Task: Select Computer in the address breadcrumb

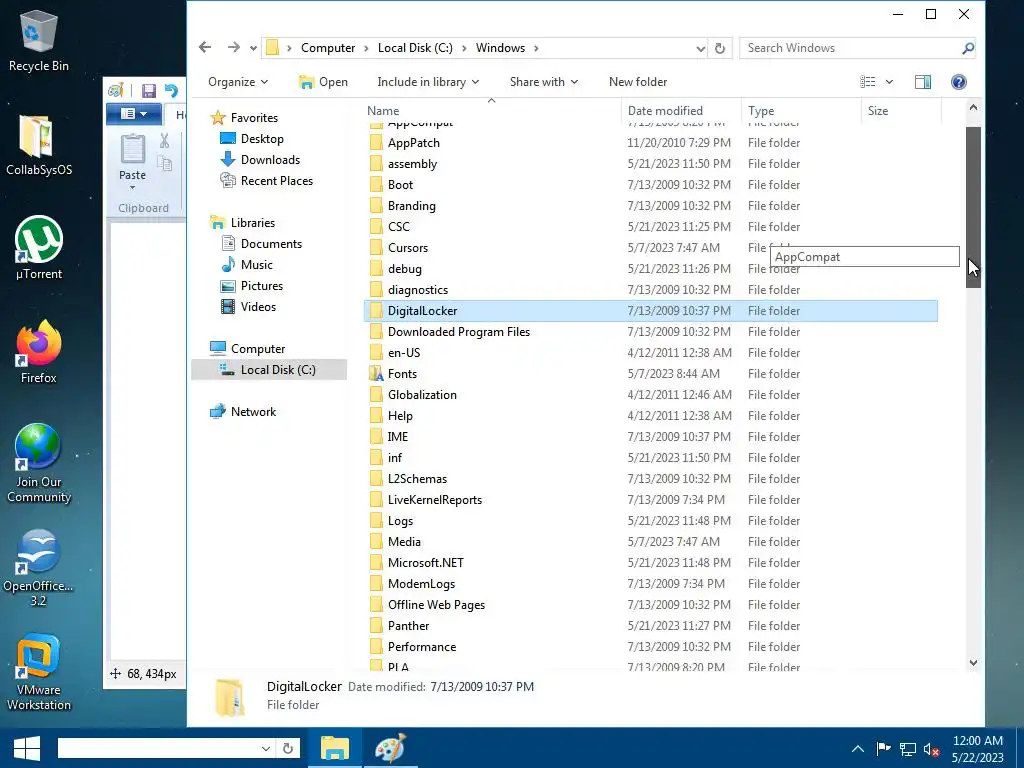Action: pos(328,48)
